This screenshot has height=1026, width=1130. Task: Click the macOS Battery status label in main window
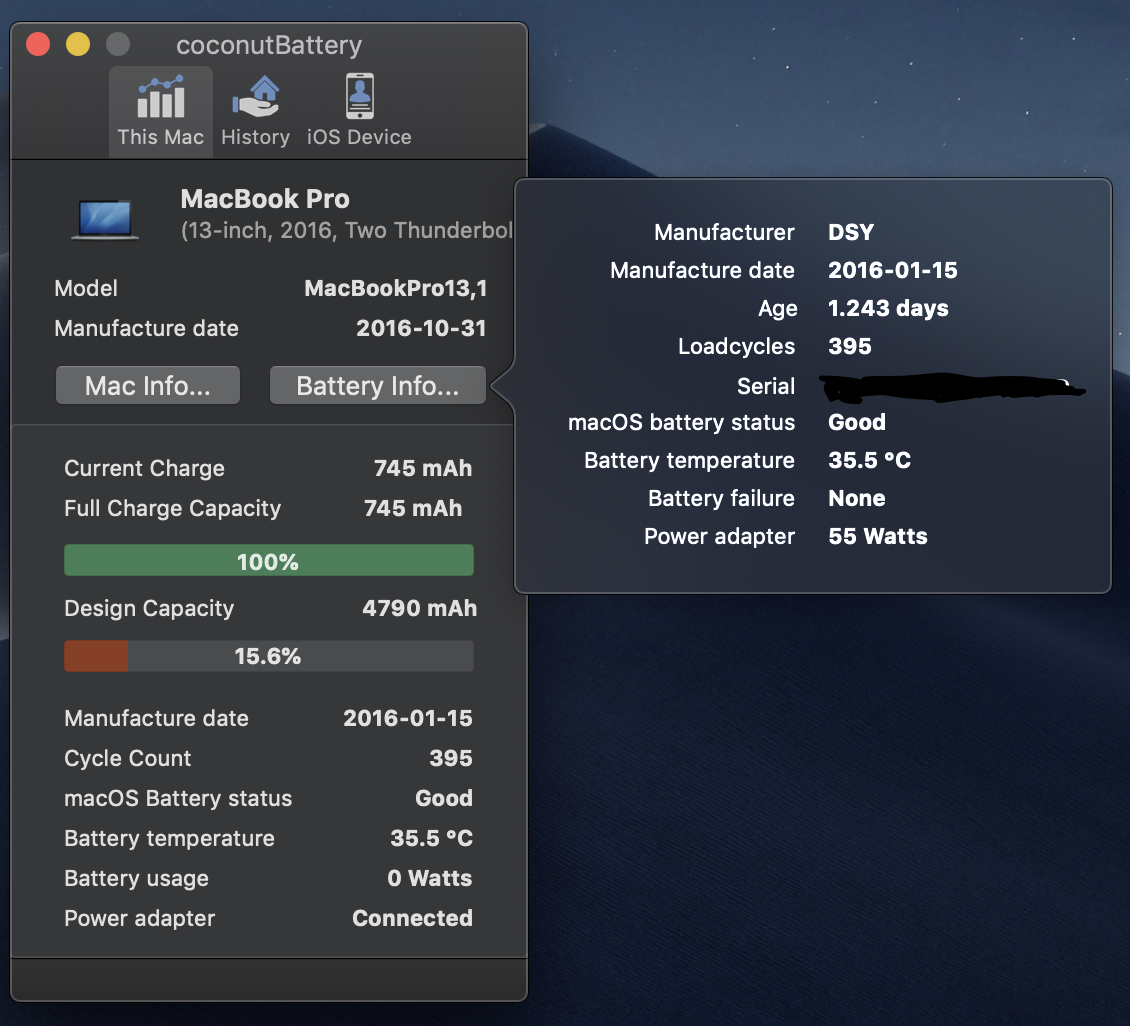[178, 798]
